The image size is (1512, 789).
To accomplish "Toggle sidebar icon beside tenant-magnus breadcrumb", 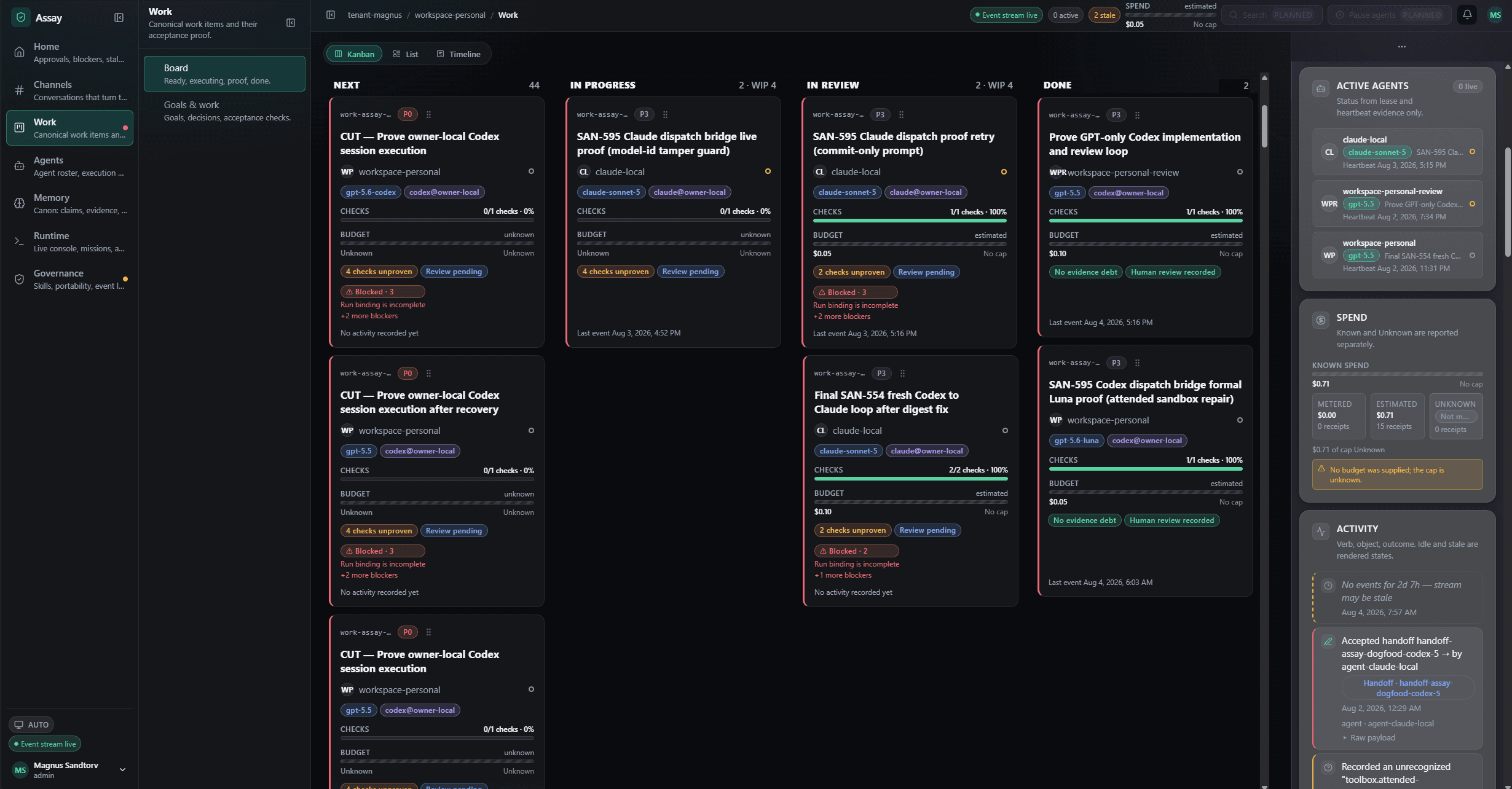I will tap(331, 15).
